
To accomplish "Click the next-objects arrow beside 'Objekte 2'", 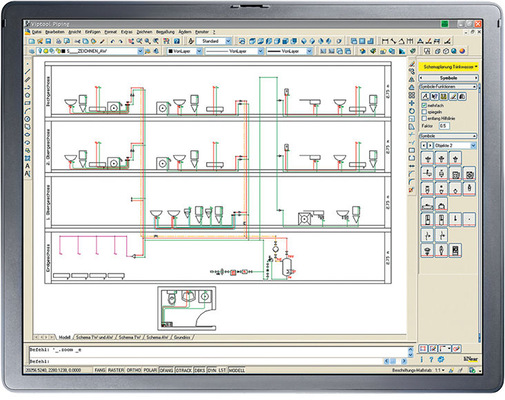I will [430, 146].
